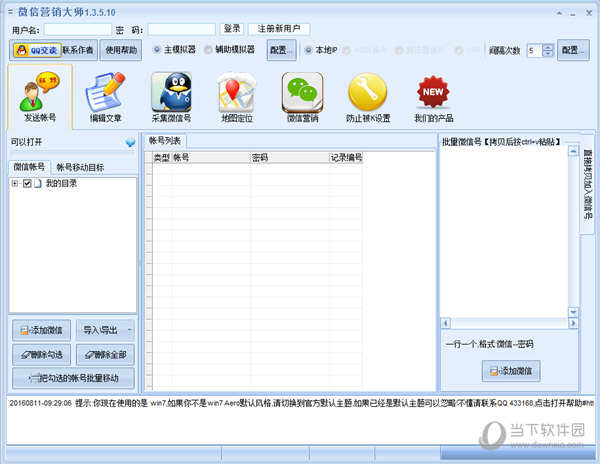Click the window menu icon left of the title

(x=10, y=12)
